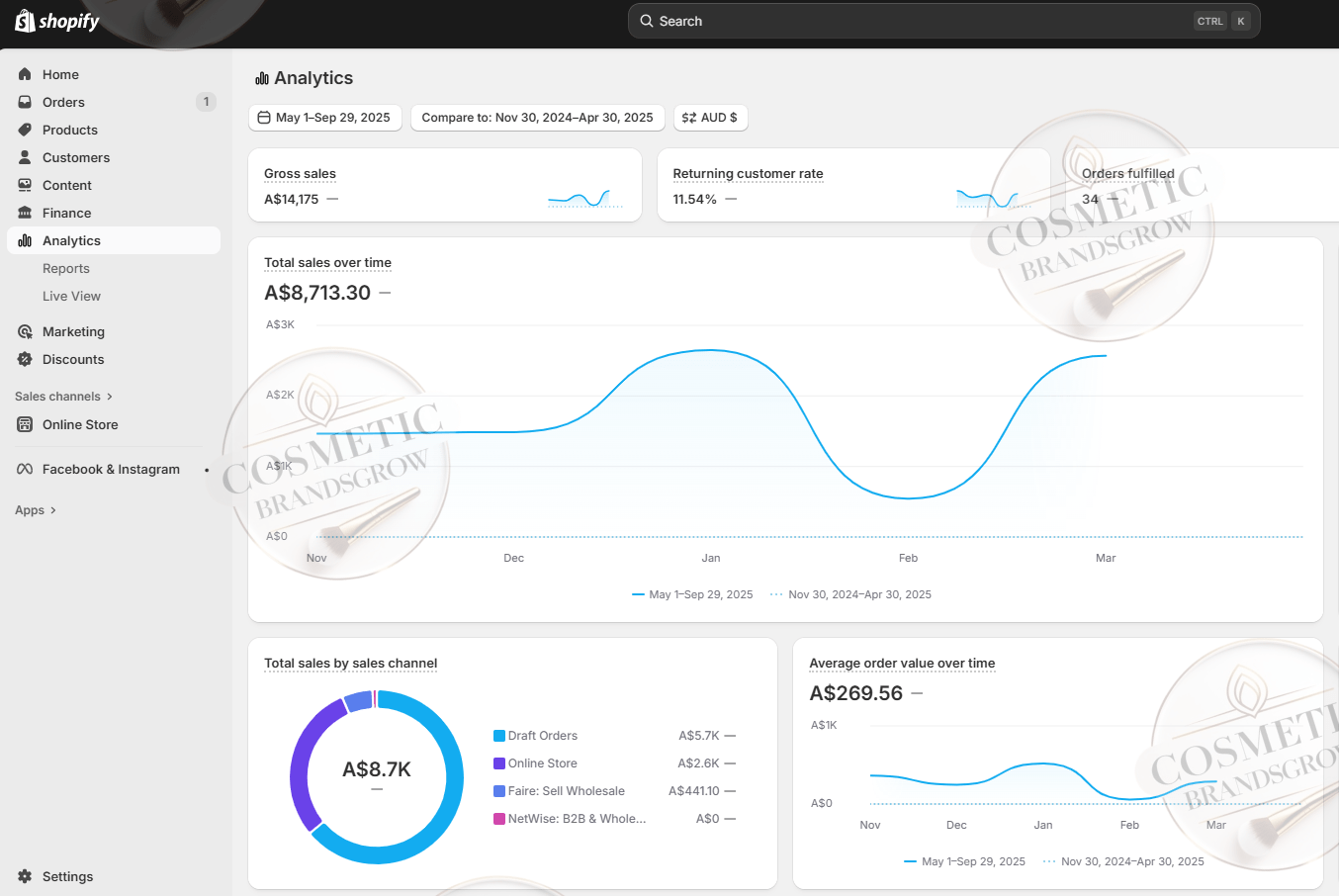Expand the Apps section

(x=36, y=510)
